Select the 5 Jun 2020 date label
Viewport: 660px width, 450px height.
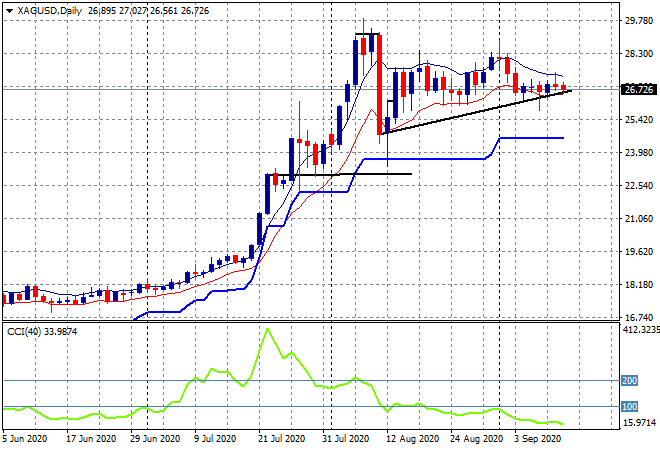click(24, 439)
